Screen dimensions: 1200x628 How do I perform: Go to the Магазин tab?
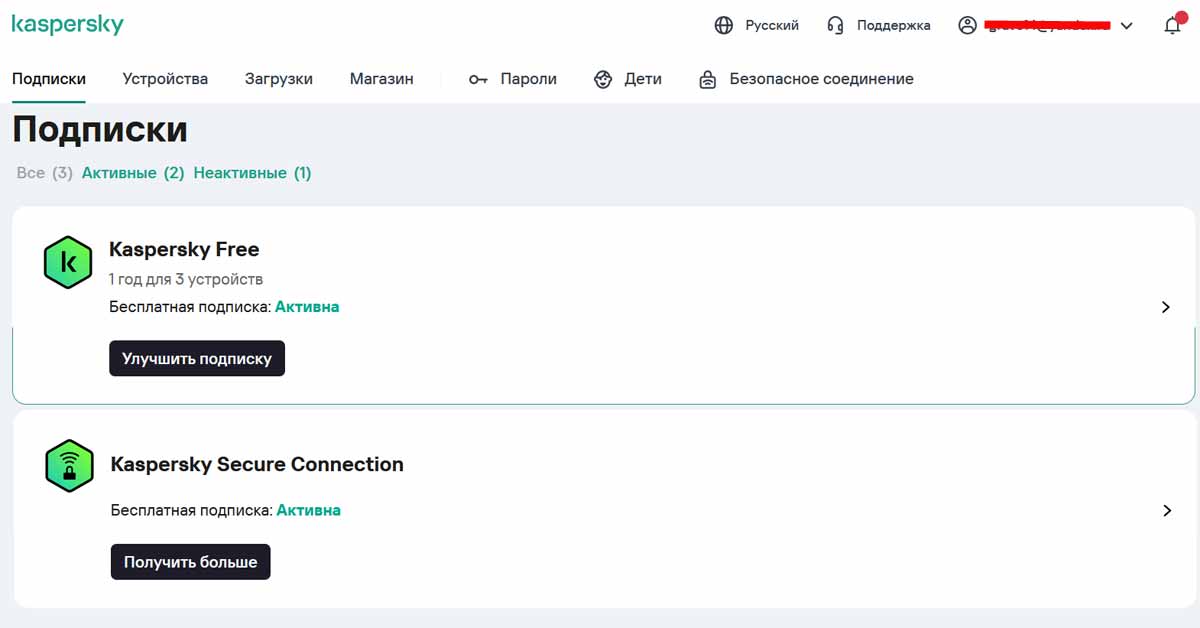381,79
